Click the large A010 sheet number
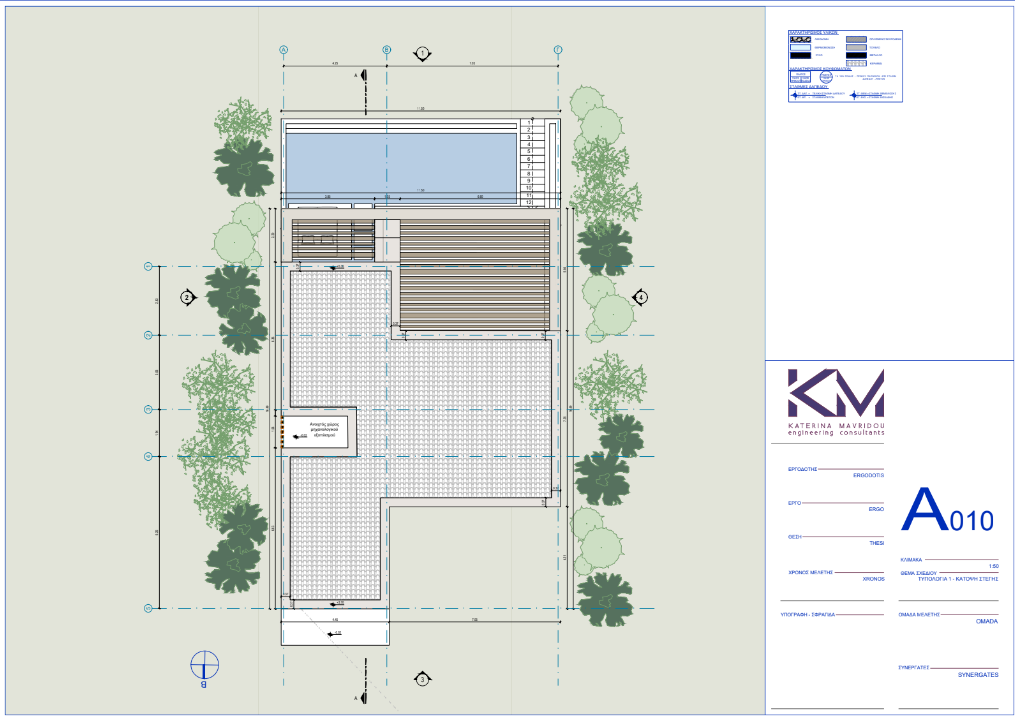The image size is (1015, 719). tap(947, 512)
